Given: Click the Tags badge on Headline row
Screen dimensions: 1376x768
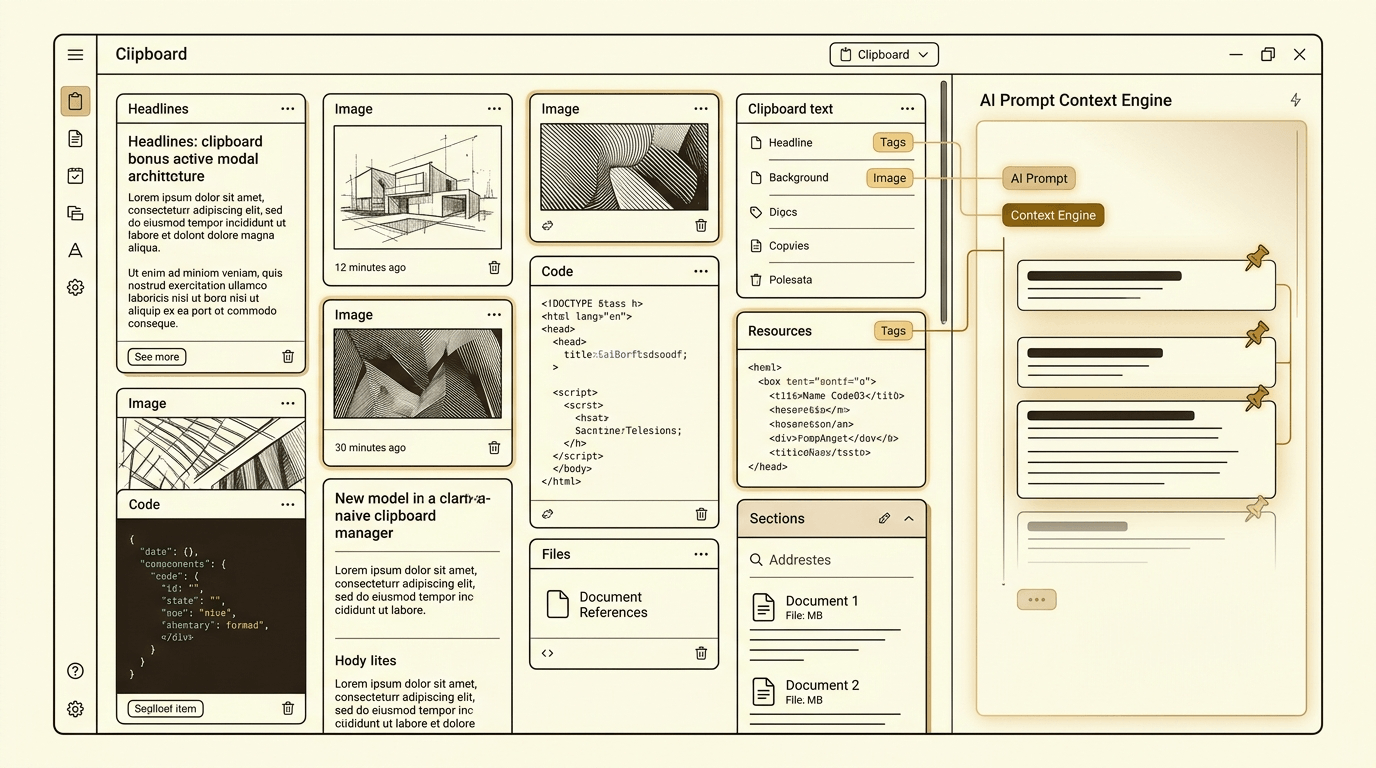Looking at the screenshot, I should (893, 143).
